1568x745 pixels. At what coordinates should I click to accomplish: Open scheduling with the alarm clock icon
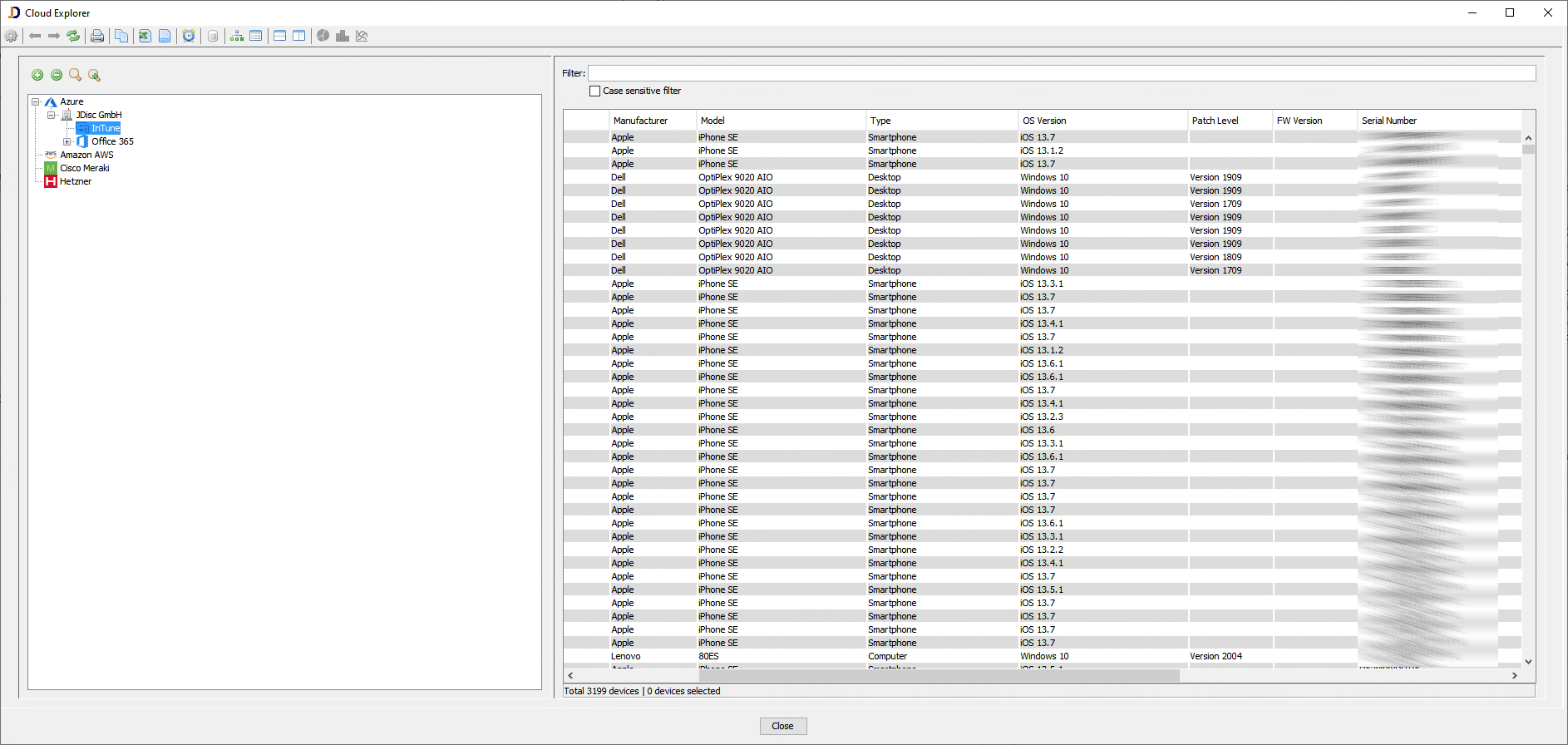189,36
